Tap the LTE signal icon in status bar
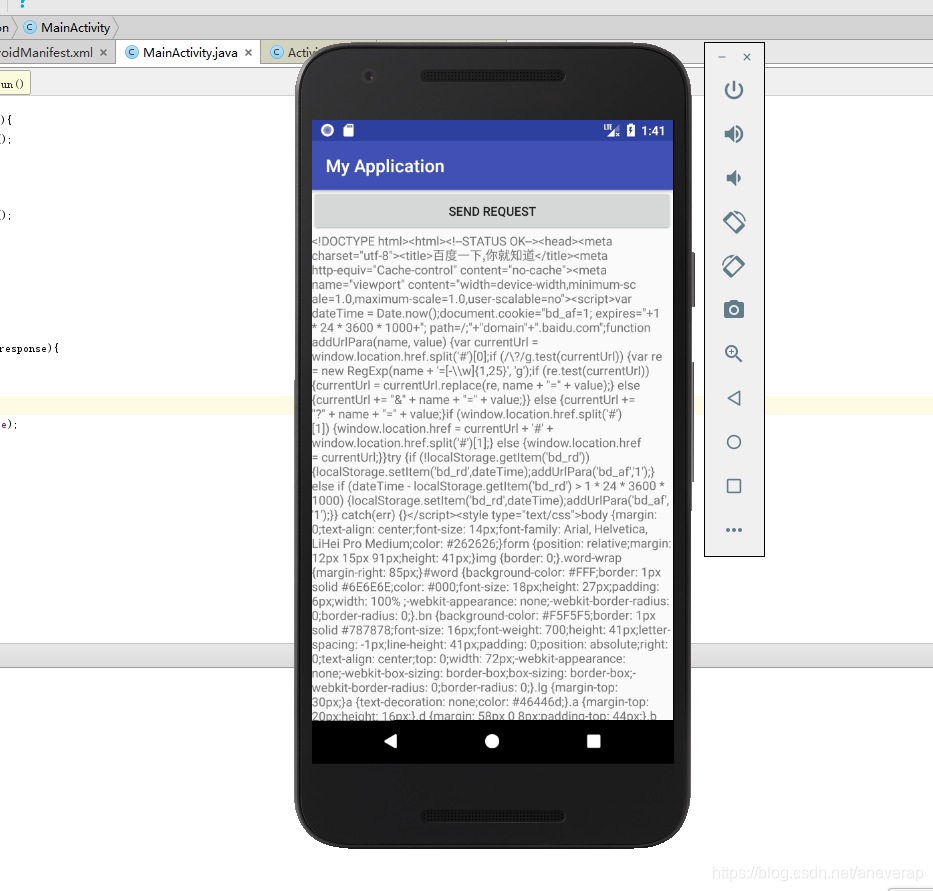The width and height of the screenshot is (933, 891). pyautogui.click(x=612, y=130)
